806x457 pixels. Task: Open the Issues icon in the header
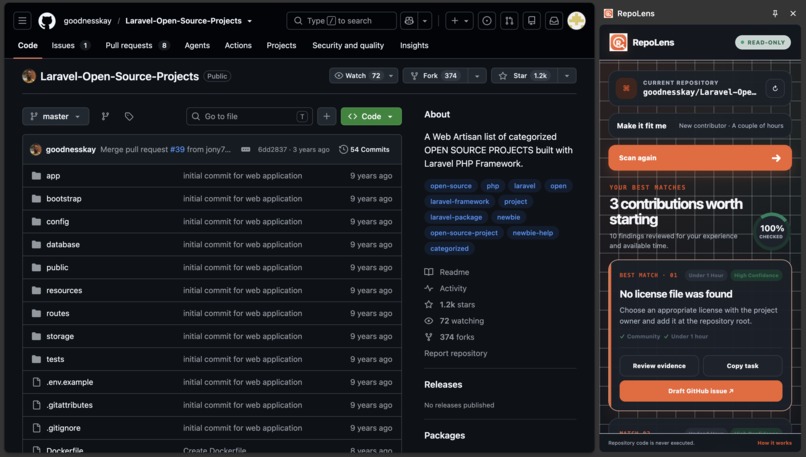pyautogui.click(x=486, y=21)
